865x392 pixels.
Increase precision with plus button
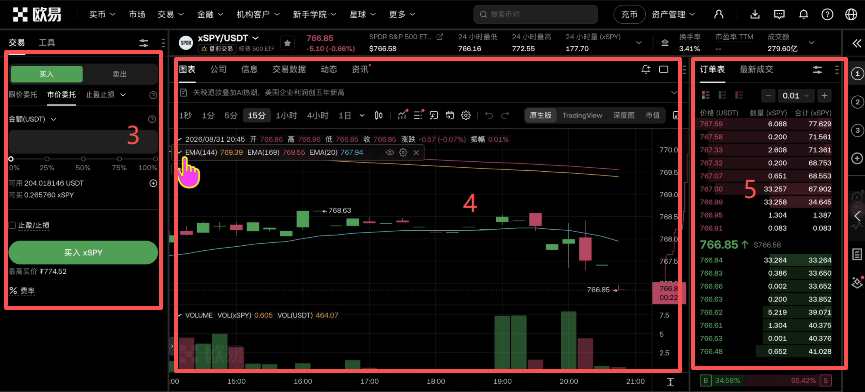pyautogui.click(x=824, y=95)
